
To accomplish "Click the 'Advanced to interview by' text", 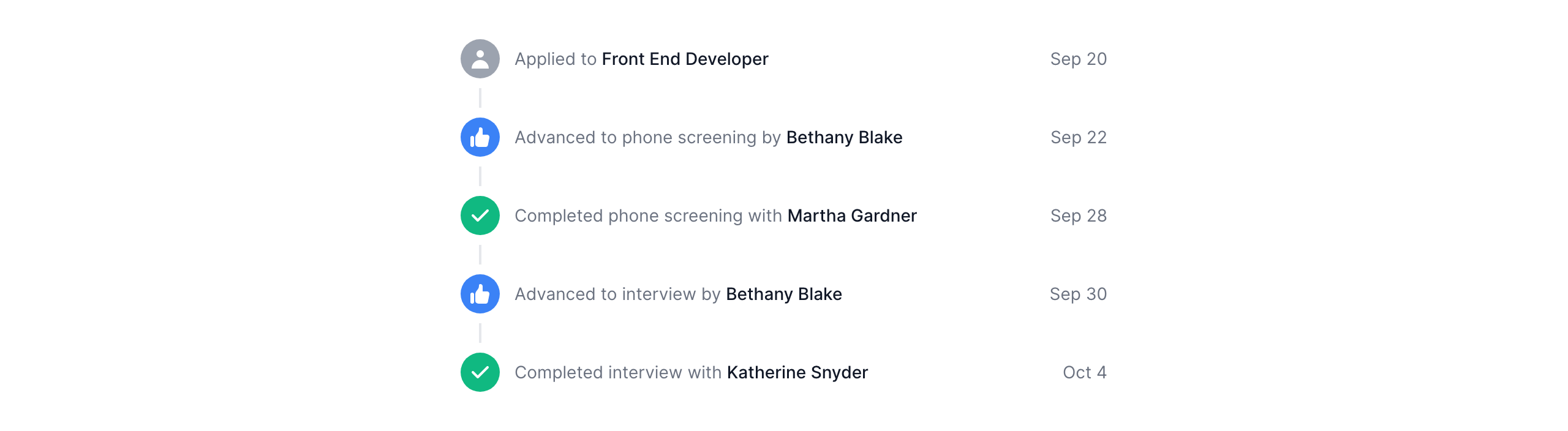I will coord(617,294).
